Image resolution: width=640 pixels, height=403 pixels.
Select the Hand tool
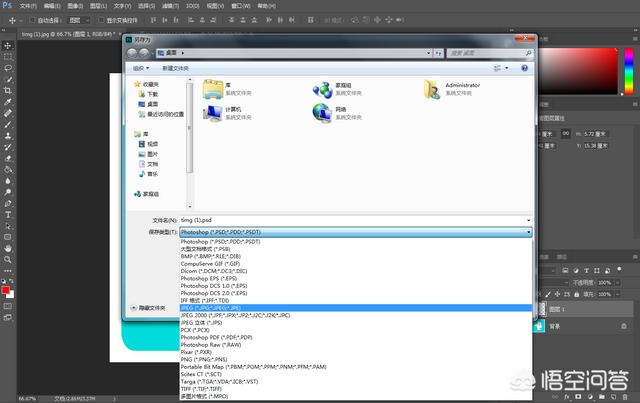point(8,248)
